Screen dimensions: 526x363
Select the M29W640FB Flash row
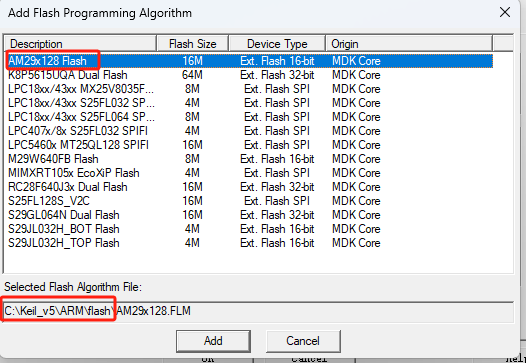tap(250, 159)
